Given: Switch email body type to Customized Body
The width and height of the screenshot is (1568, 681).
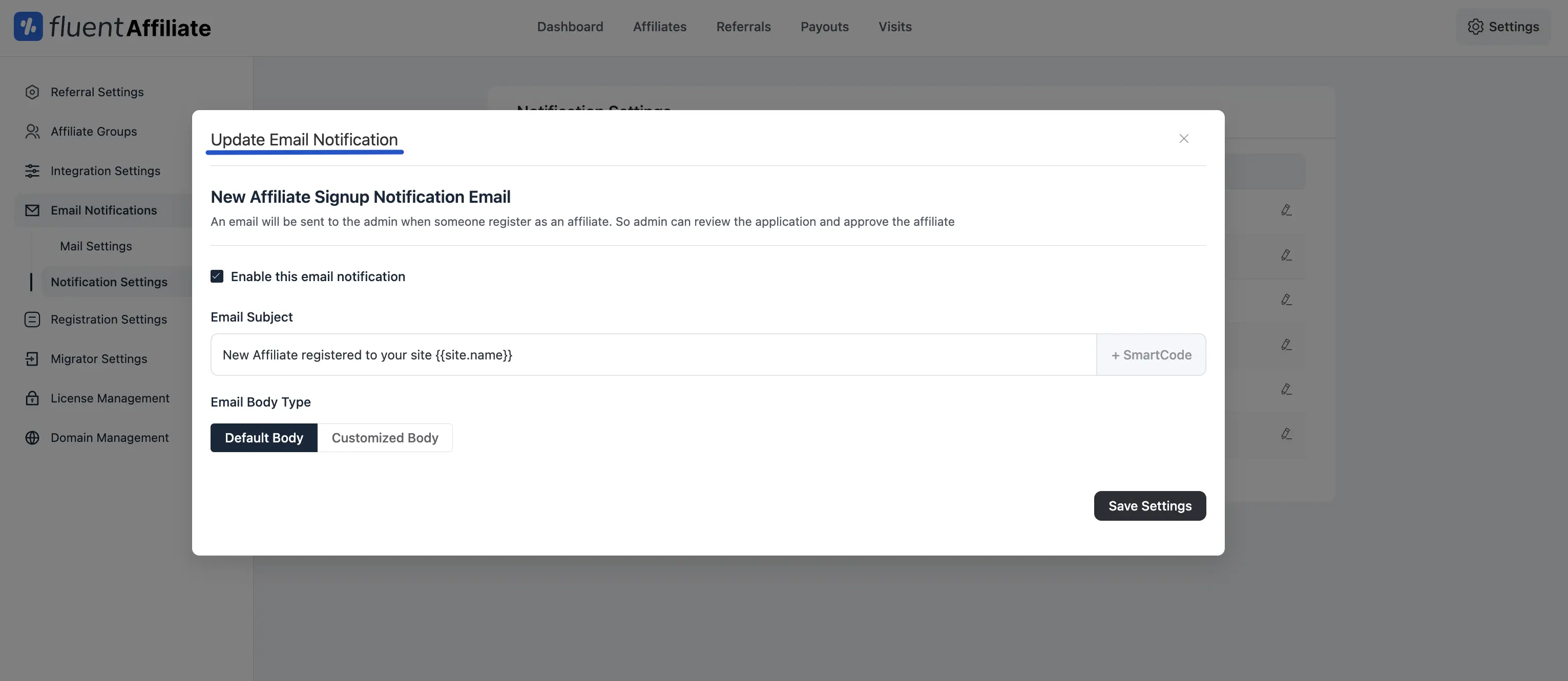Looking at the screenshot, I should pos(385,438).
